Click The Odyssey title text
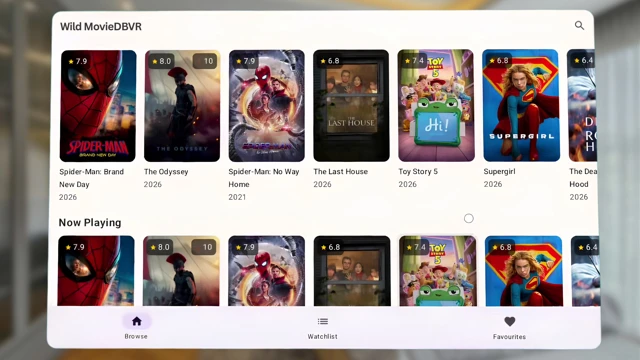 166,171
